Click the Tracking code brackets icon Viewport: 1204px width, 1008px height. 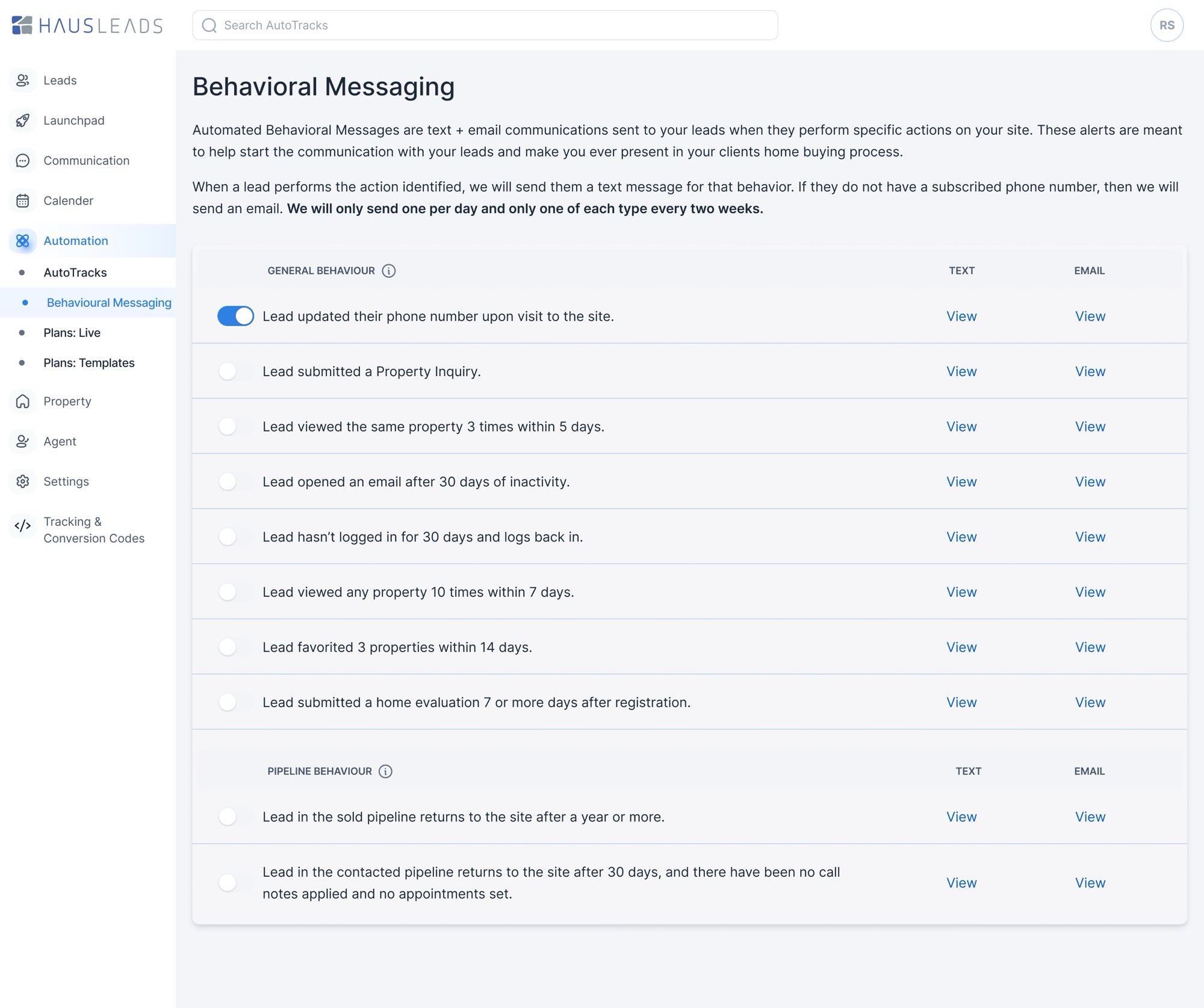23,526
